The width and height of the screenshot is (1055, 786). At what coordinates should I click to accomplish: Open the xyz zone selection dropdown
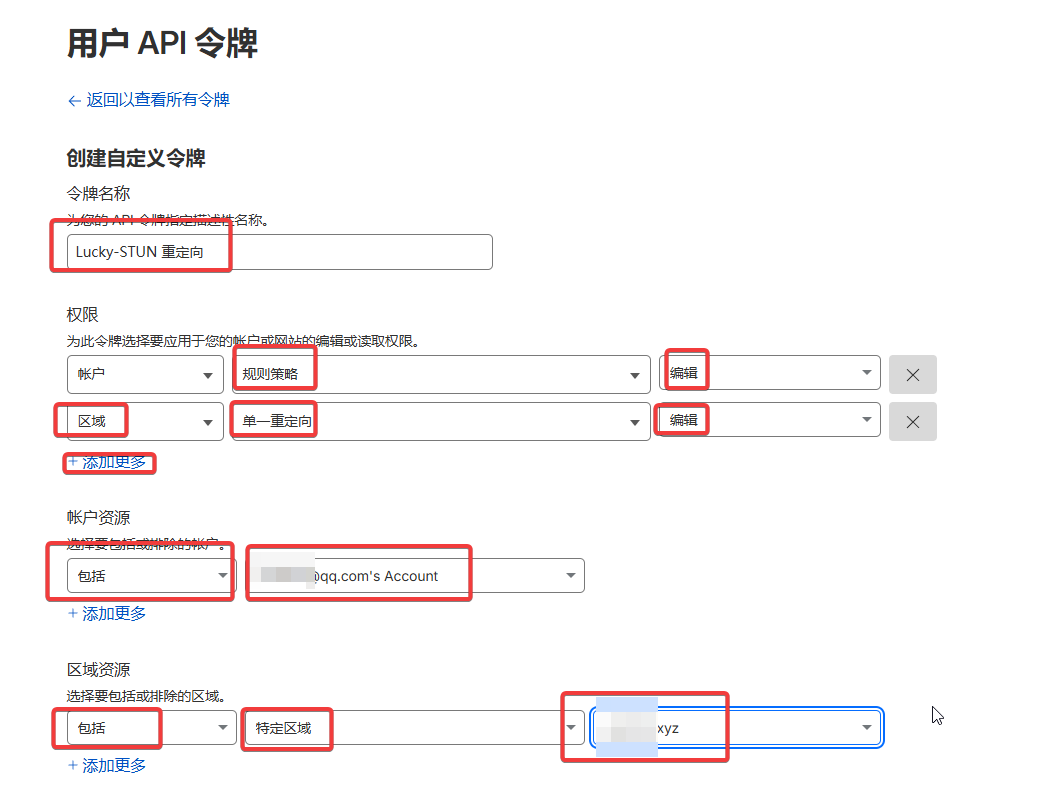click(737, 728)
